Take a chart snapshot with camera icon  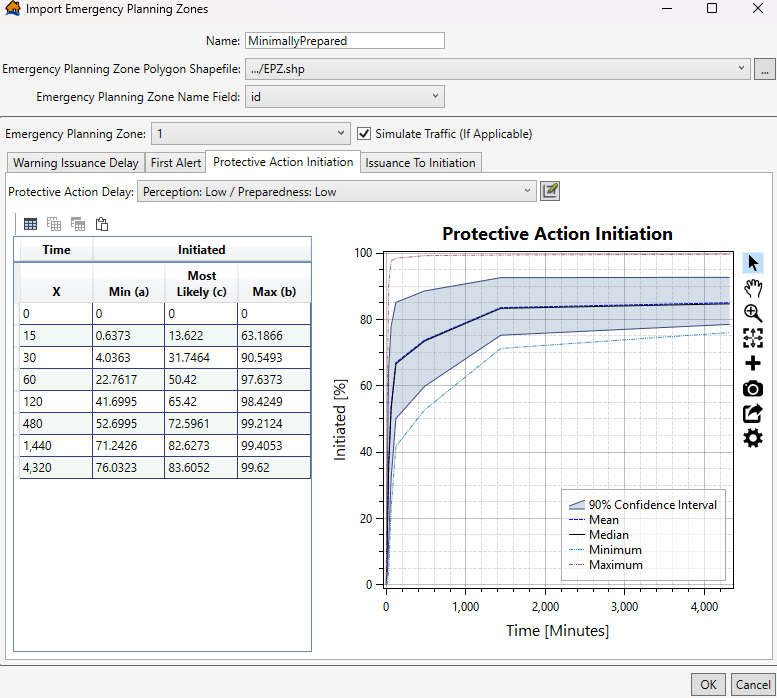point(753,388)
